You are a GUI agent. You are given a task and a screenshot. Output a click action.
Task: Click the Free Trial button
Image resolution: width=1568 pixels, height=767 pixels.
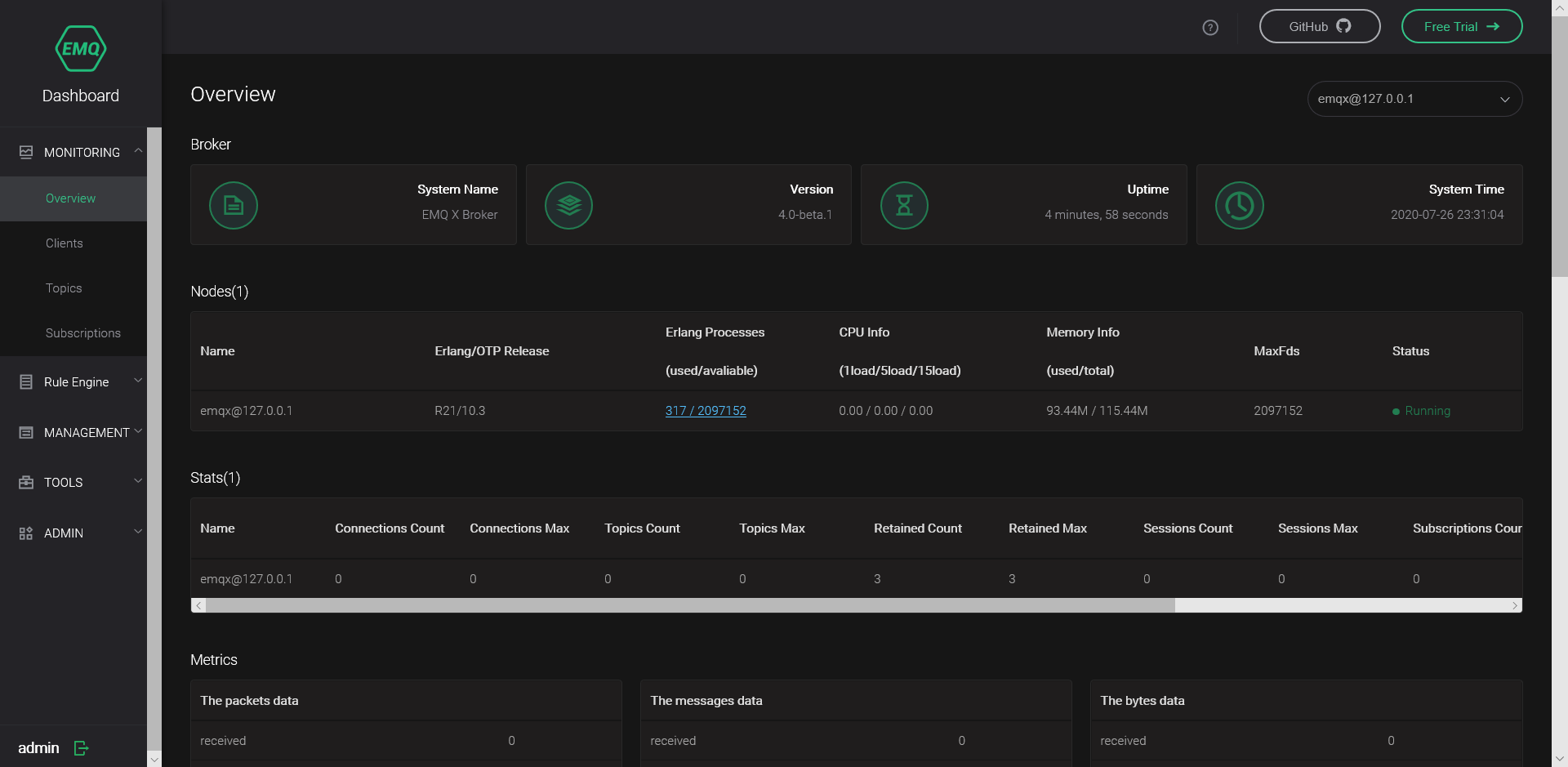[x=1462, y=26]
